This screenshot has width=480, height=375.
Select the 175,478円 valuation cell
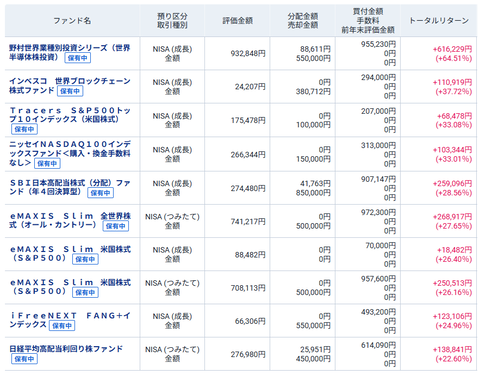click(248, 120)
